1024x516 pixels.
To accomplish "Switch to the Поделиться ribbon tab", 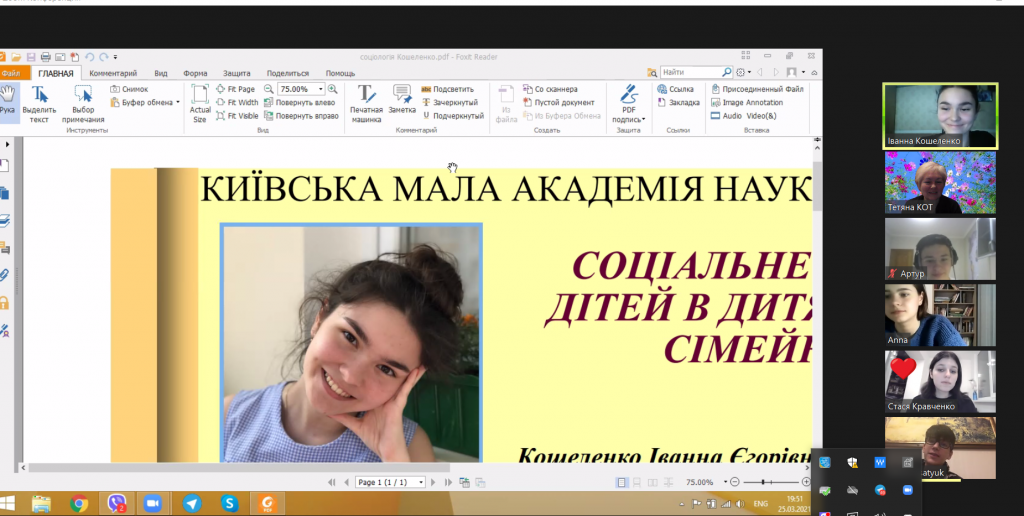I will [x=287, y=74].
